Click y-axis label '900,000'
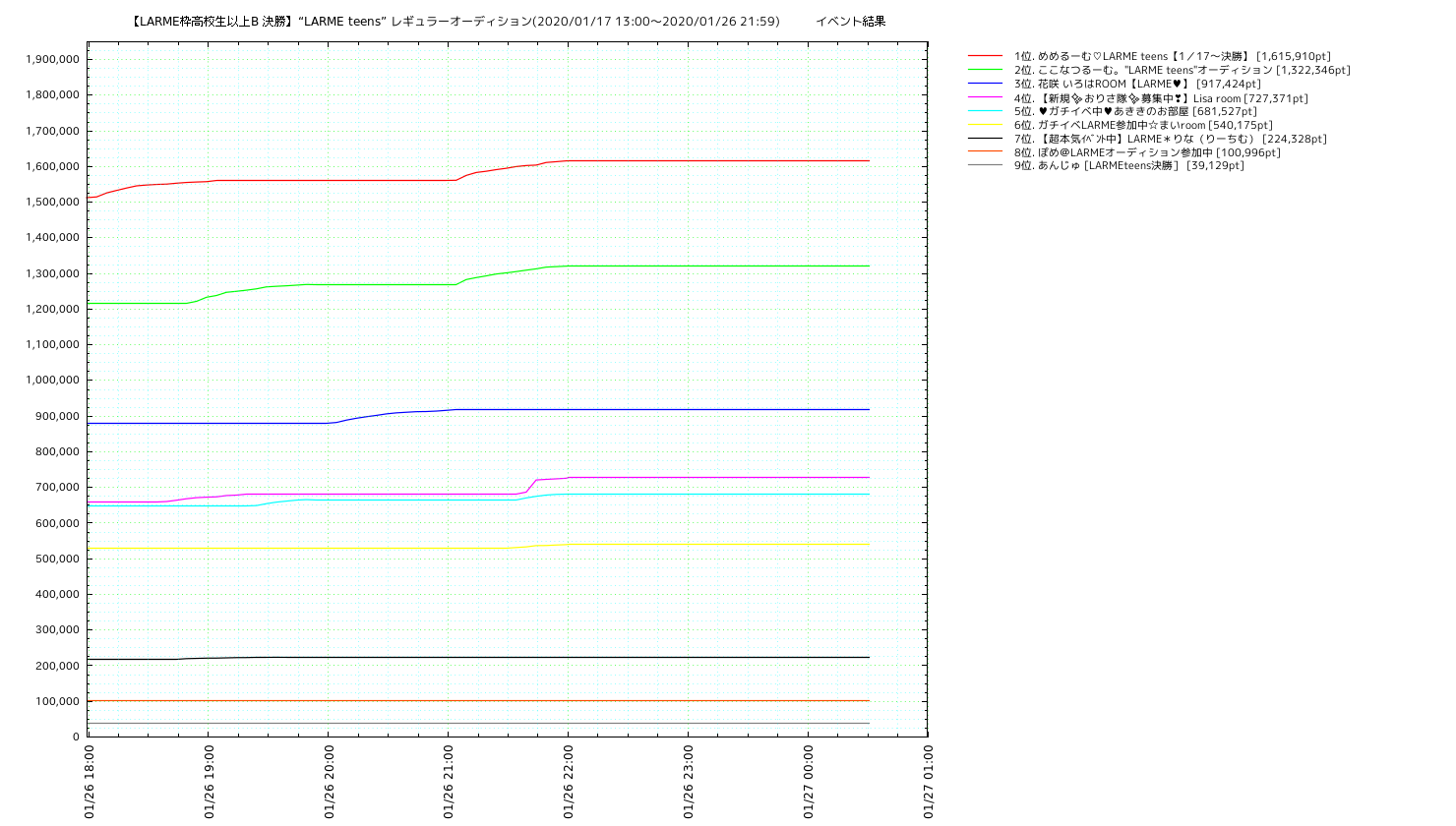This screenshot has width=1456, height=826. tap(59, 416)
